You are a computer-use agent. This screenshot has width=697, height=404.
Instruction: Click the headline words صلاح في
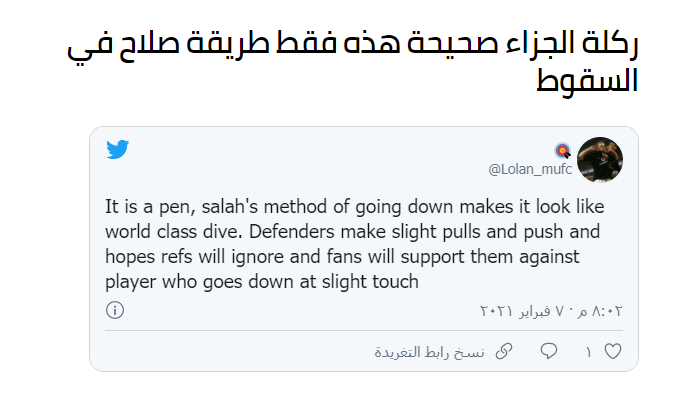pos(123,46)
